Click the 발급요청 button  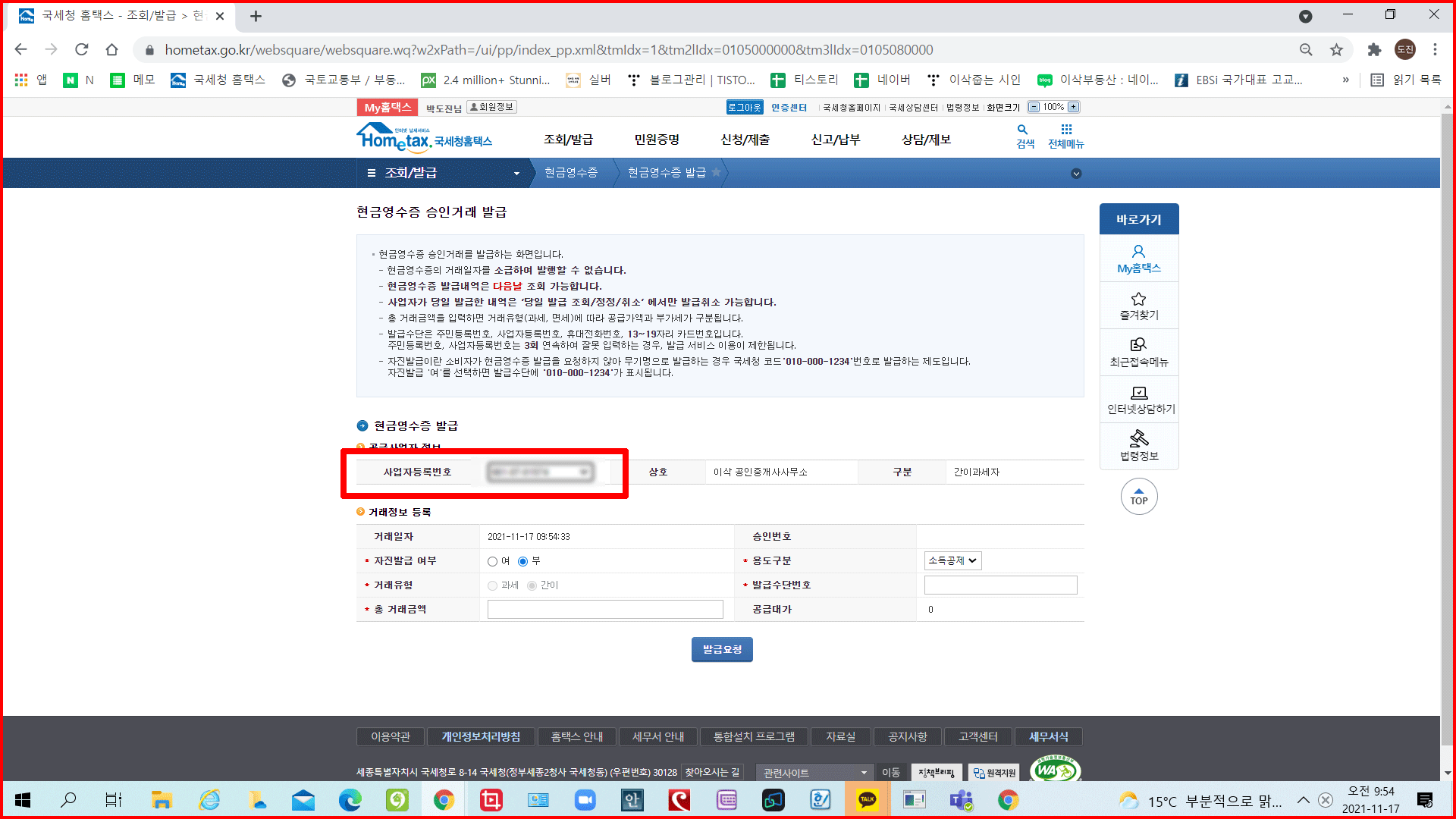(721, 649)
